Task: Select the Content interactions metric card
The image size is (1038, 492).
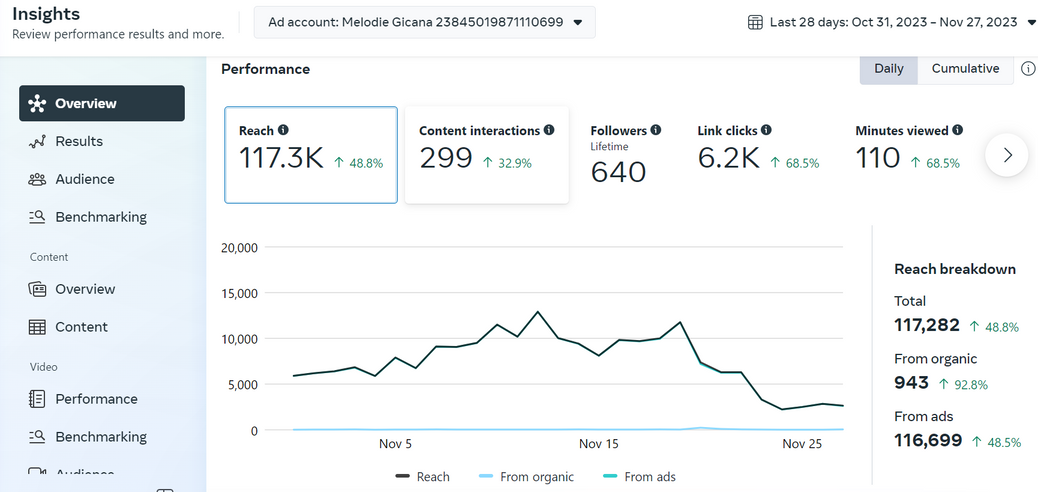Action: 487,155
